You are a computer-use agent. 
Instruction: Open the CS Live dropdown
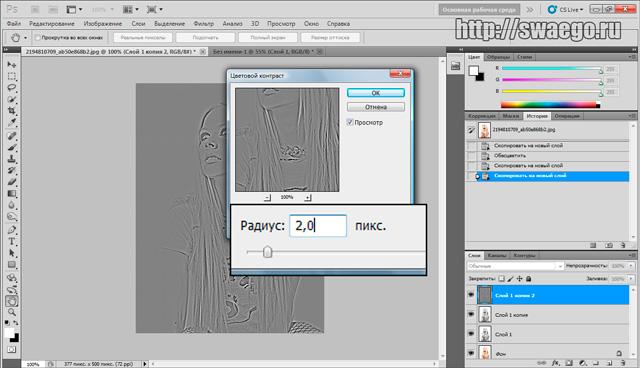coord(566,9)
